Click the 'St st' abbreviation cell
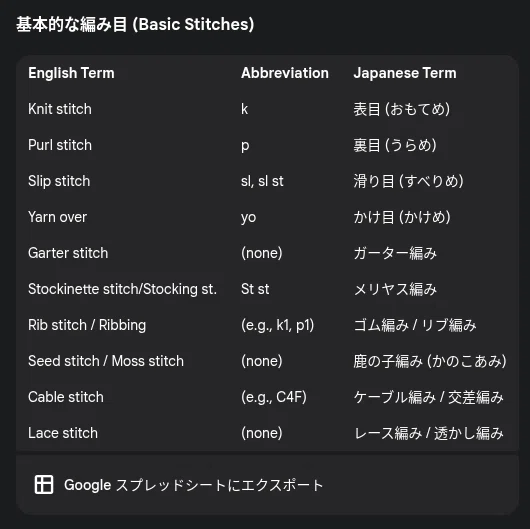 (255, 289)
